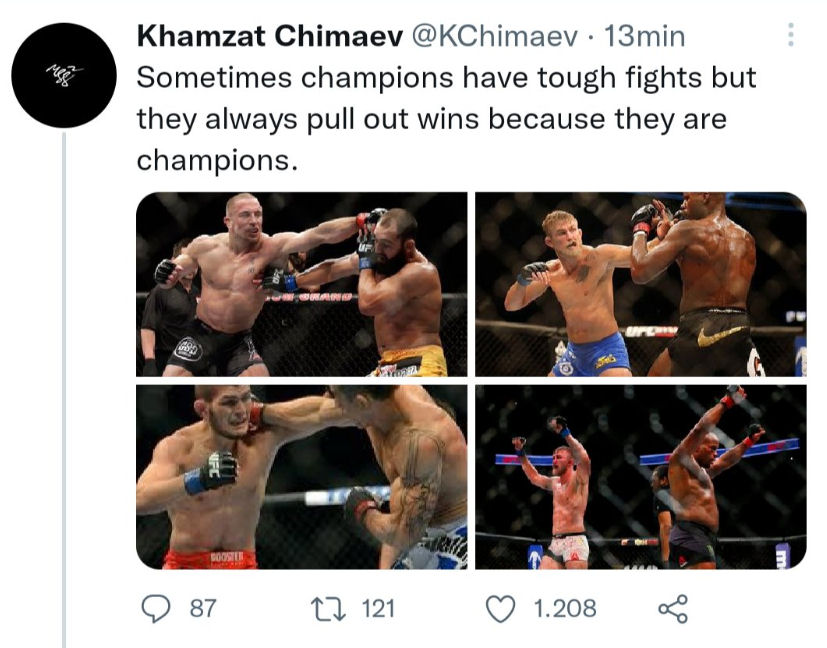Screen dimensions: 827x648
Task: Open the bottom-left fight photo
Action: [301, 477]
